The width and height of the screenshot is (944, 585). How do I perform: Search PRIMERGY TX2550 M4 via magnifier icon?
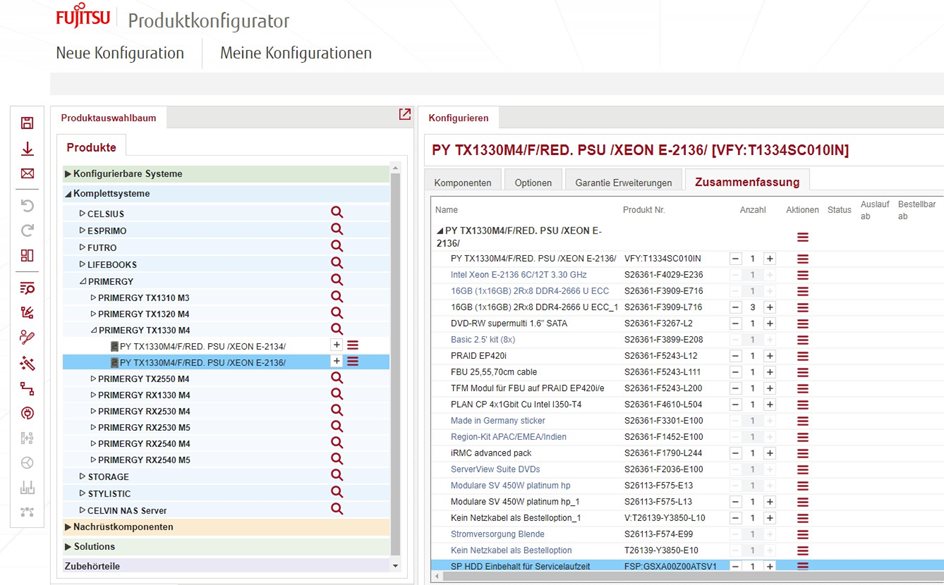point(337,377)
